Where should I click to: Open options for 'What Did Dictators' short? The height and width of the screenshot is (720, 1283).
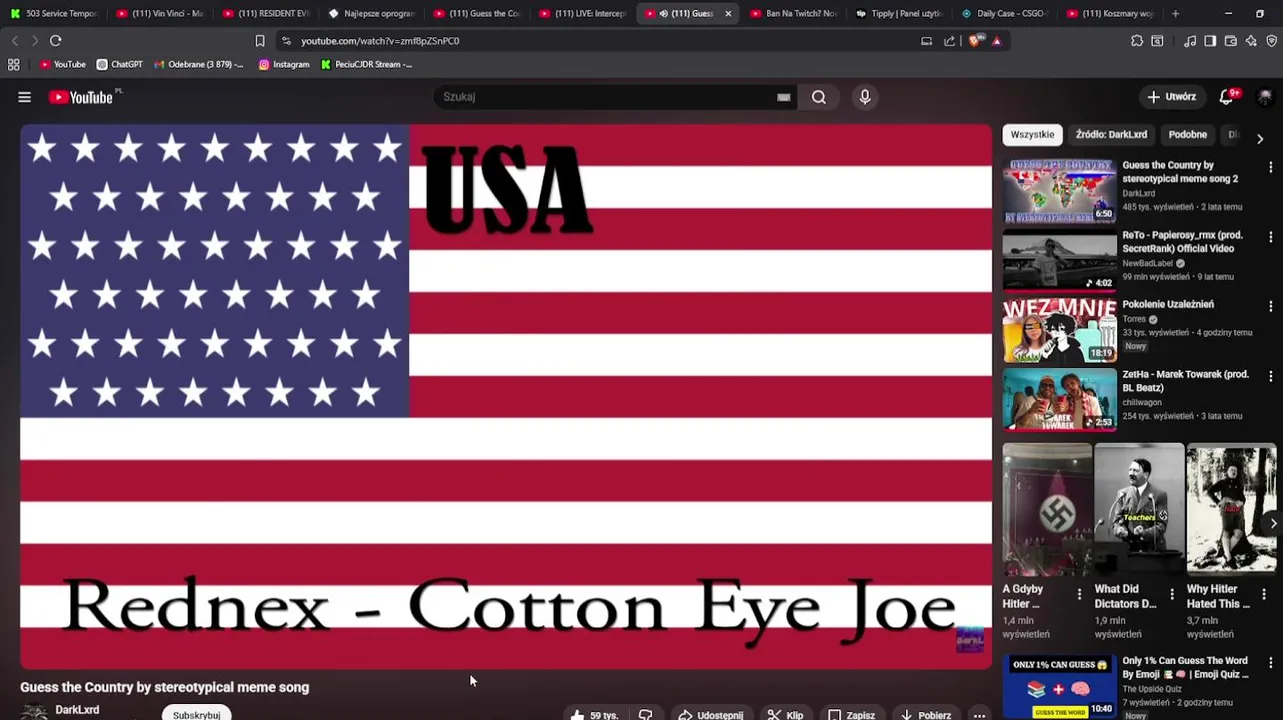coord(1172,595)
